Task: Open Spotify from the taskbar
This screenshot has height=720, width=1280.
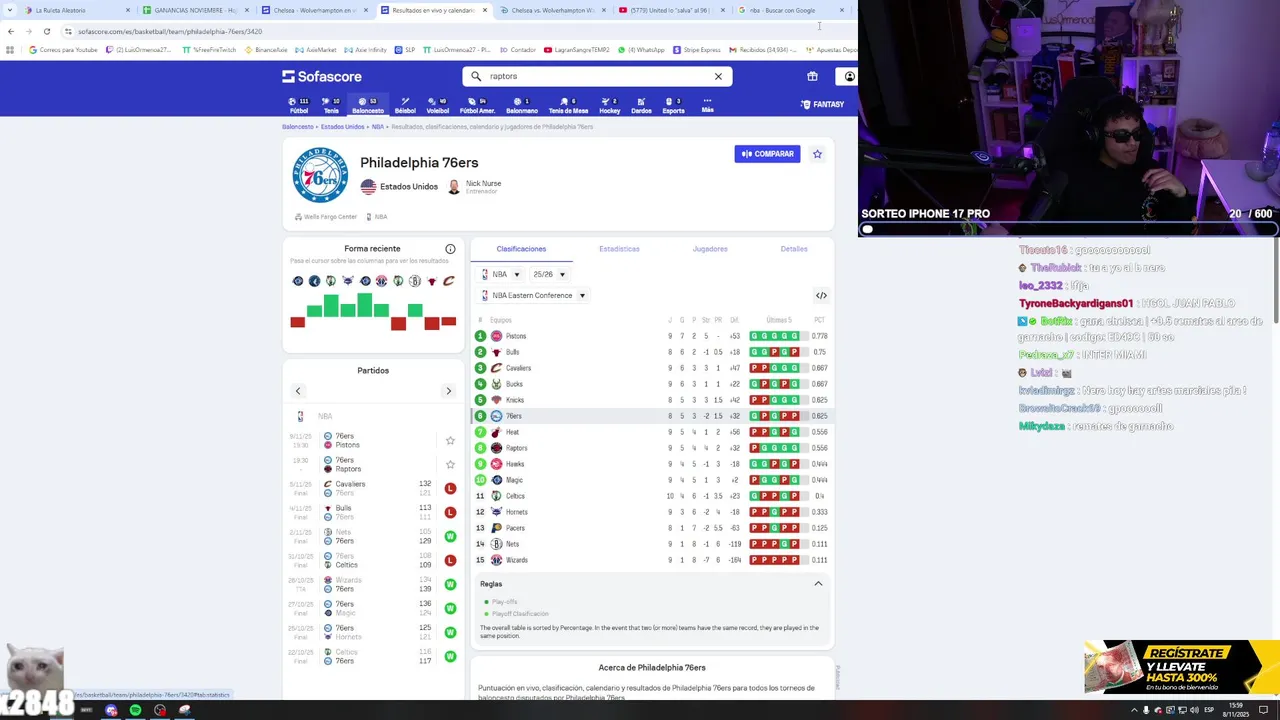Action: [135, 710]
